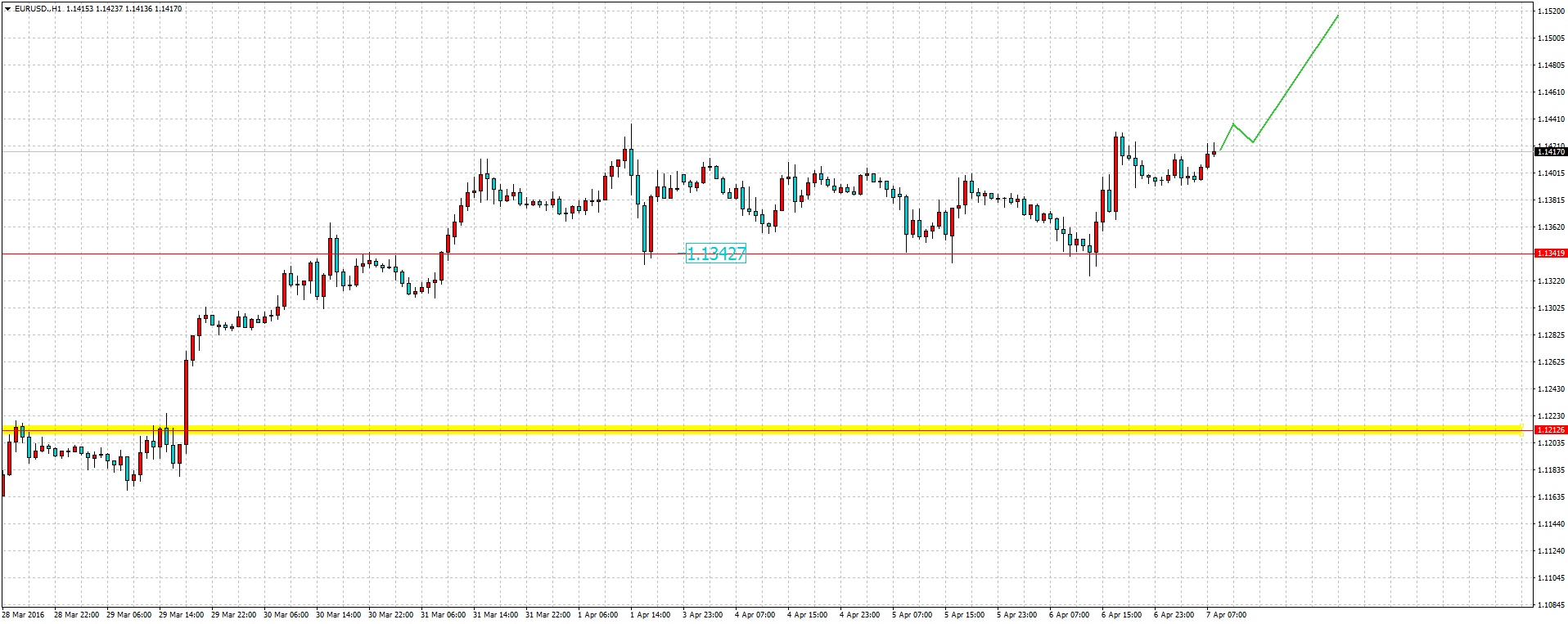Click the top end of the green forecast line
The height and width of the screenshot is (624, 1568).
1338,16
